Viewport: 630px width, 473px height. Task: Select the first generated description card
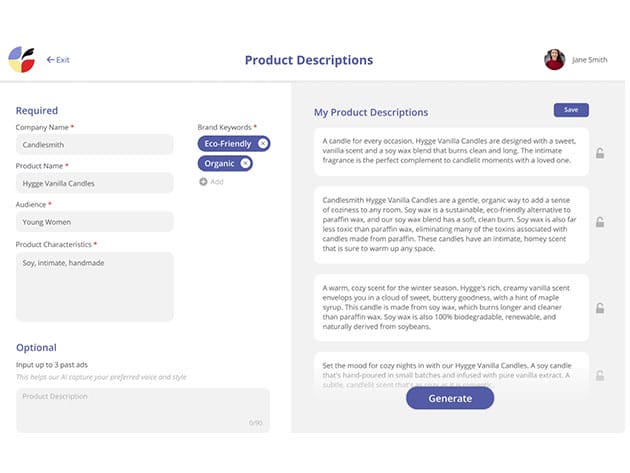click(450, 151)
